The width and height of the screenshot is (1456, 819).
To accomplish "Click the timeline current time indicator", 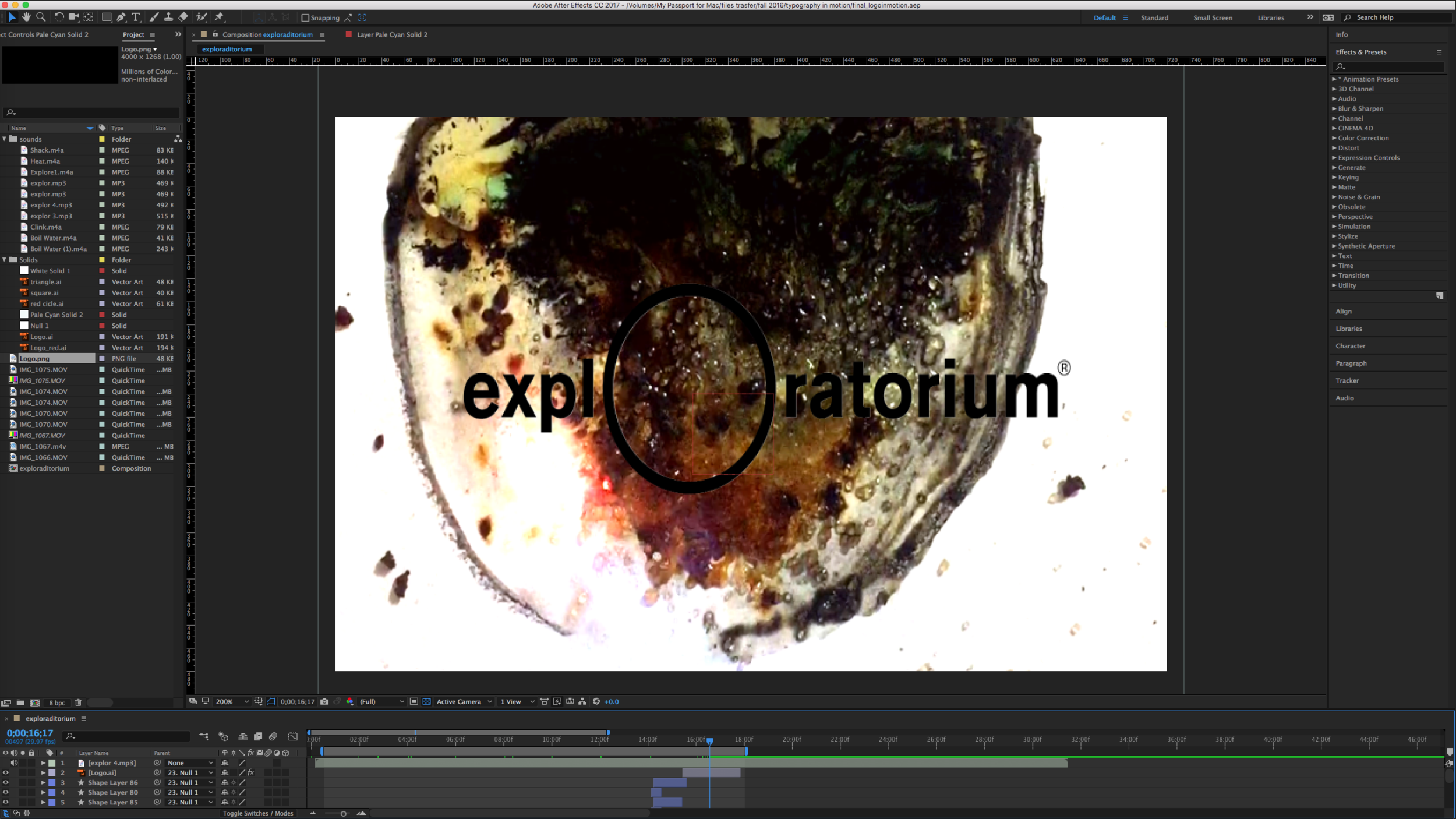I will pyautogui.click(x=709, y=741).
